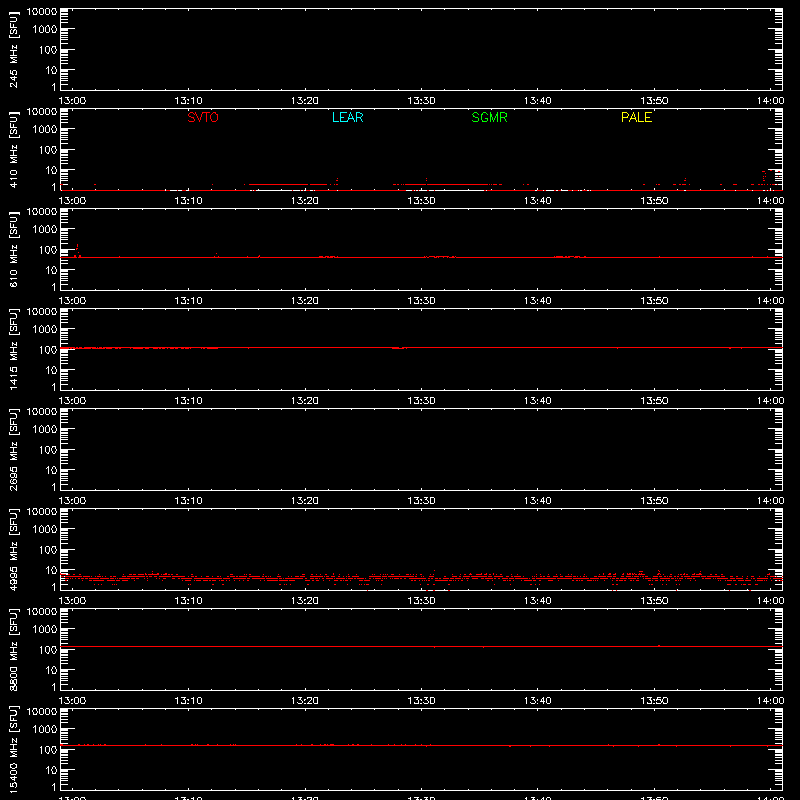This screenshot has height=800, width=800.
Task: Click the red SVTO station label
Action: [x=203, y=117]
